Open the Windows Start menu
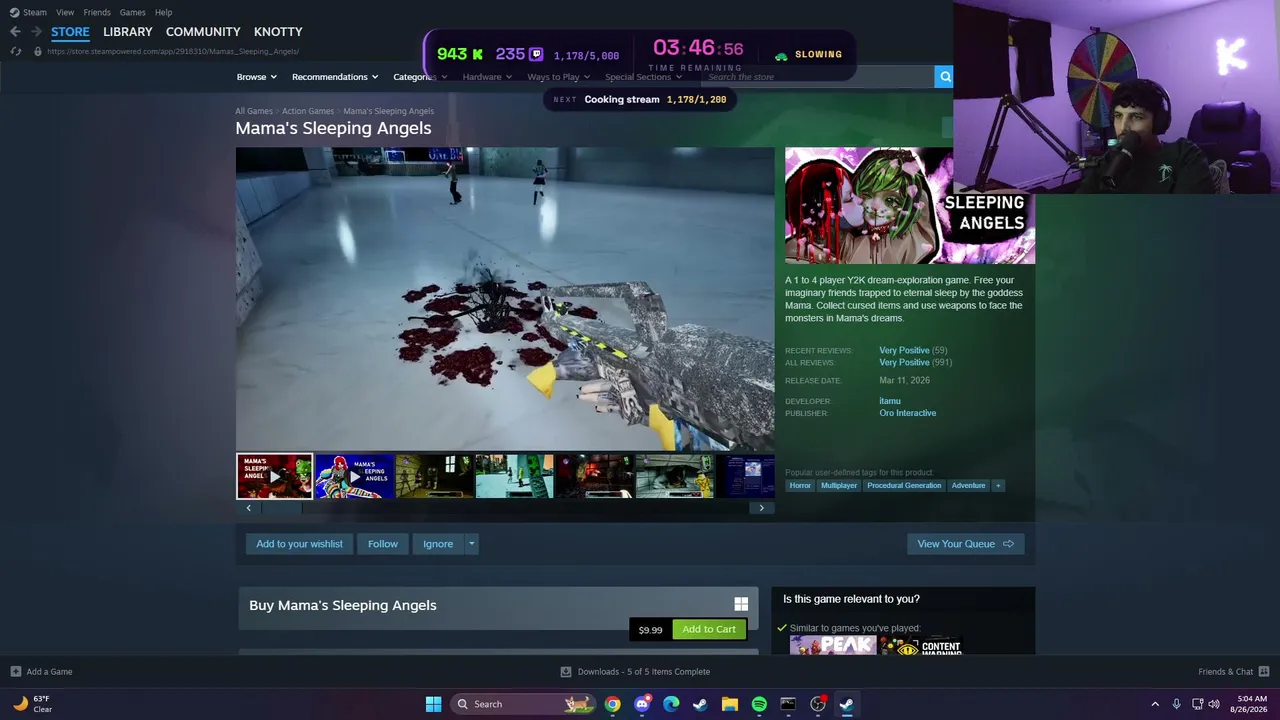The image size is (1280, 720). (x=433, y=704)
